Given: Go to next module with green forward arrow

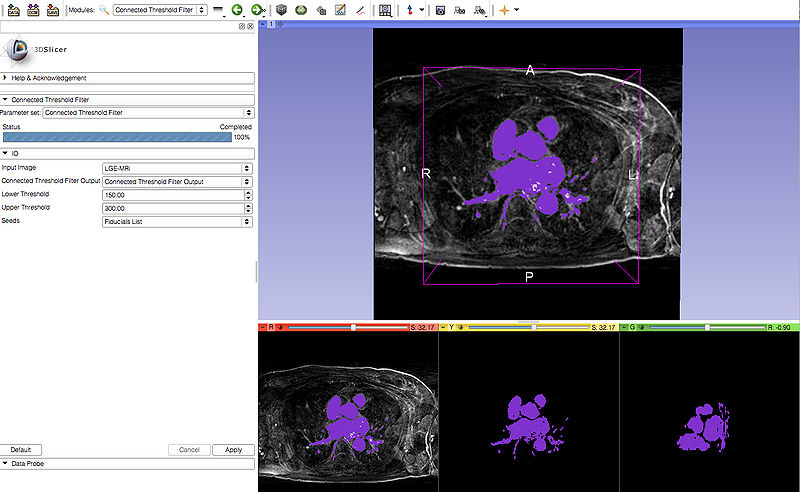Looking at the screenshot, I should pos(257,9).
